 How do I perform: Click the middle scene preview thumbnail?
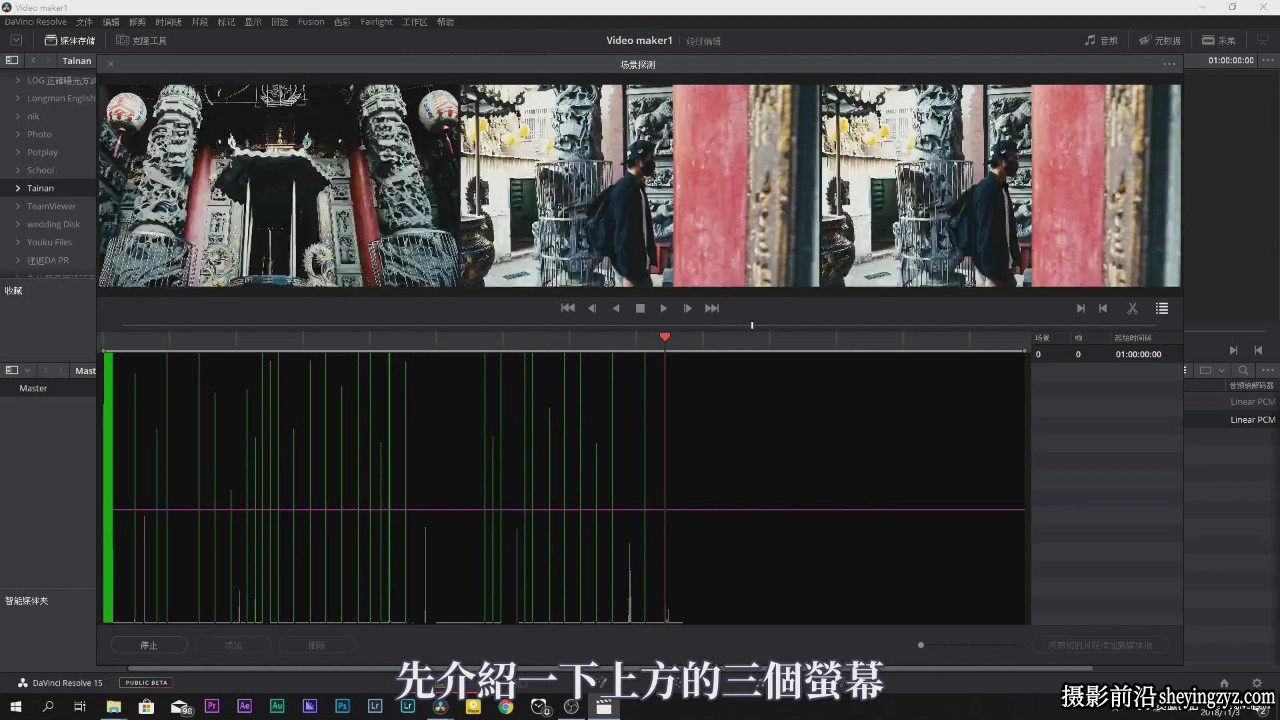point(640,185)
